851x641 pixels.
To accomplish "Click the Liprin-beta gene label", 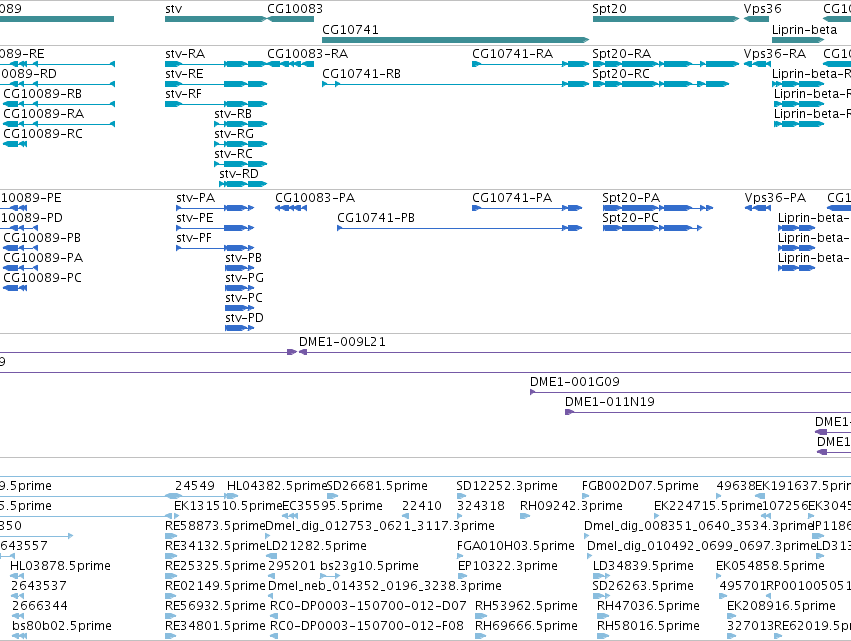I will tap(804, 29).
